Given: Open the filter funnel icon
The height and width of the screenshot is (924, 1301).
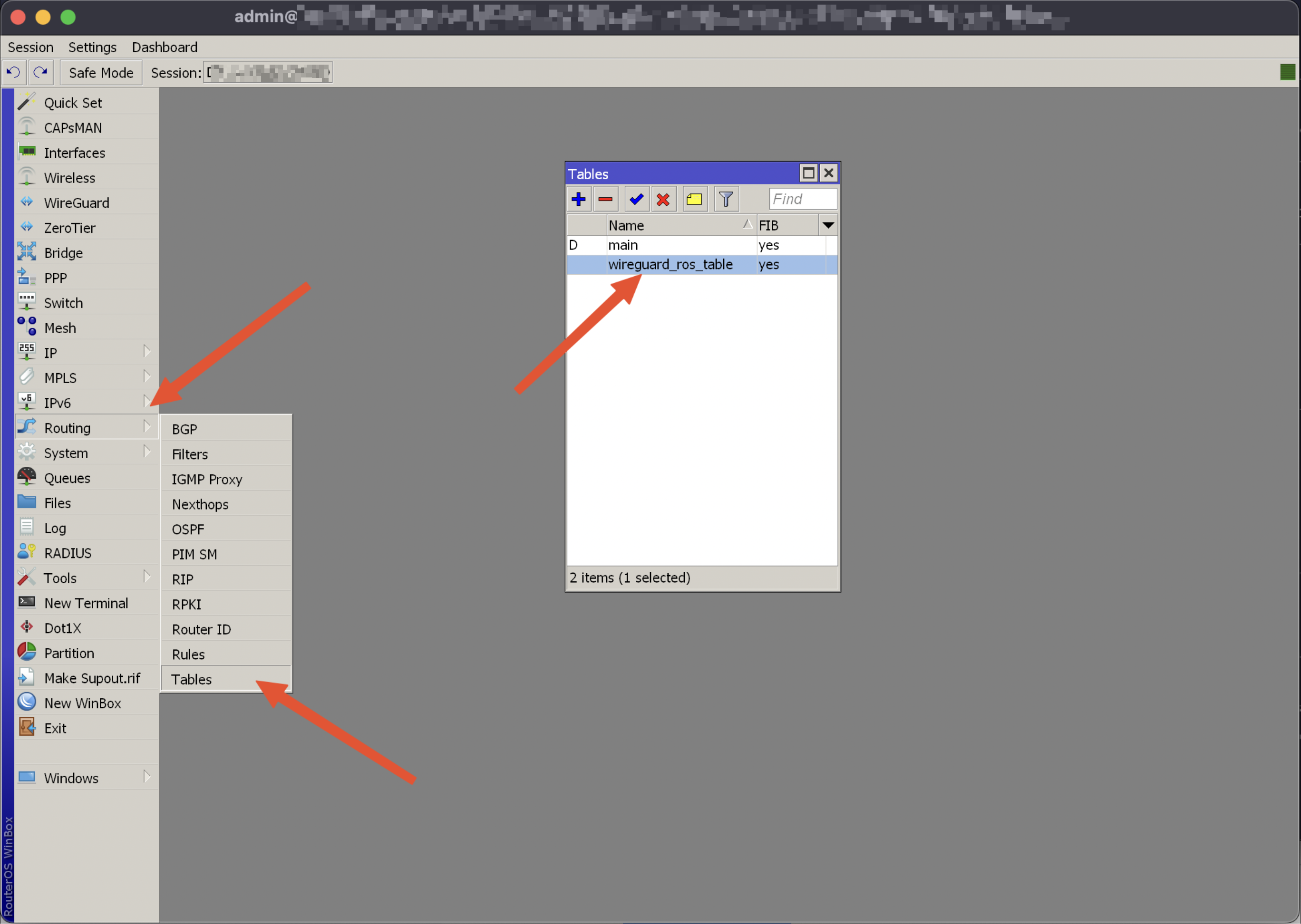Looking at the screenshot, I should click(726, 199).
